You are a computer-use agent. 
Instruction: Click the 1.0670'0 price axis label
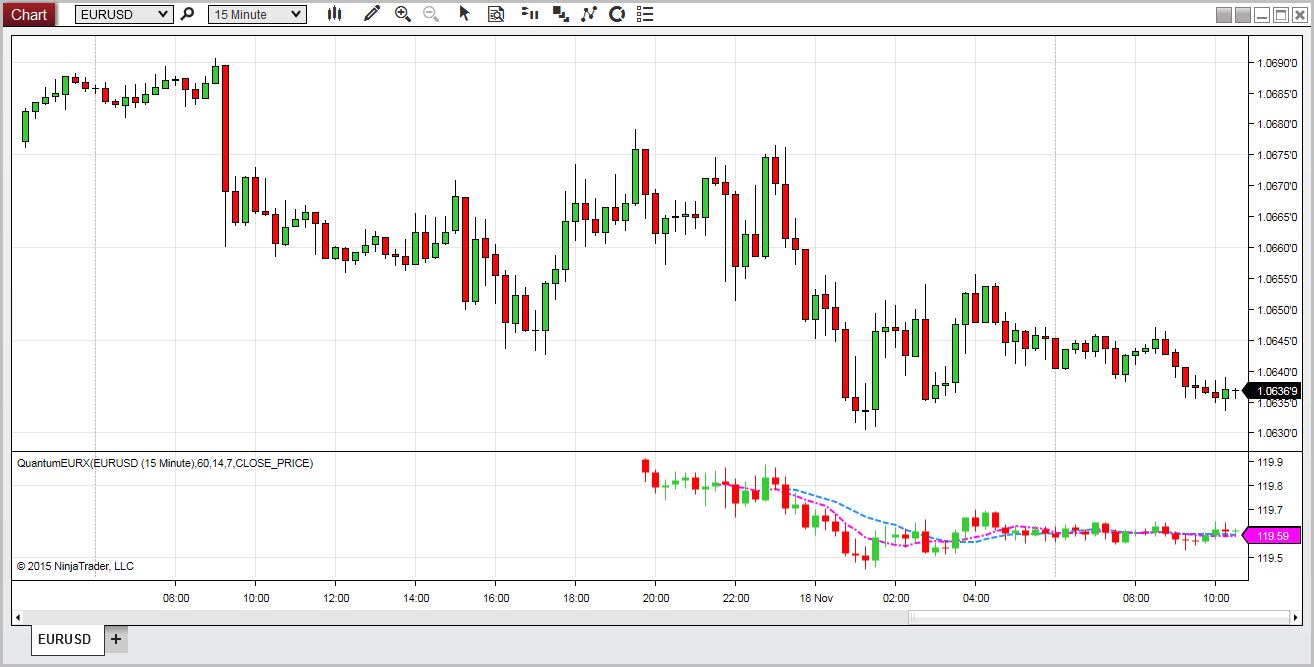(x=1276, y=186)
